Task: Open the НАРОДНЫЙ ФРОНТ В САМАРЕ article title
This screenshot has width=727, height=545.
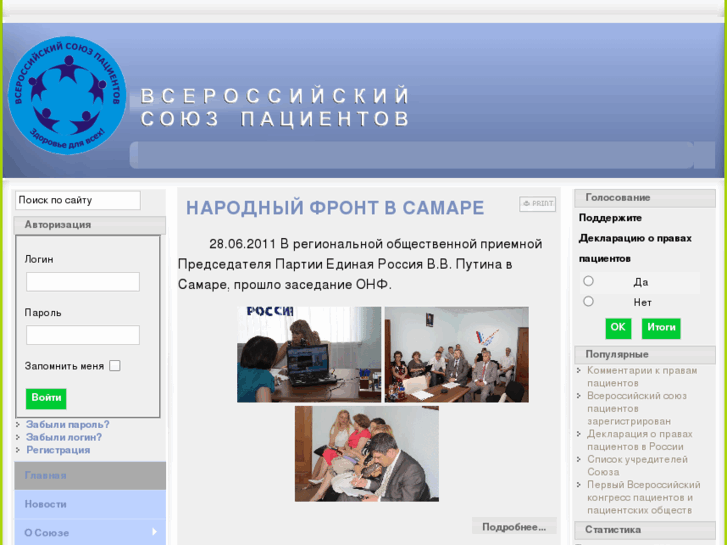Action: [x=335, y=208]
